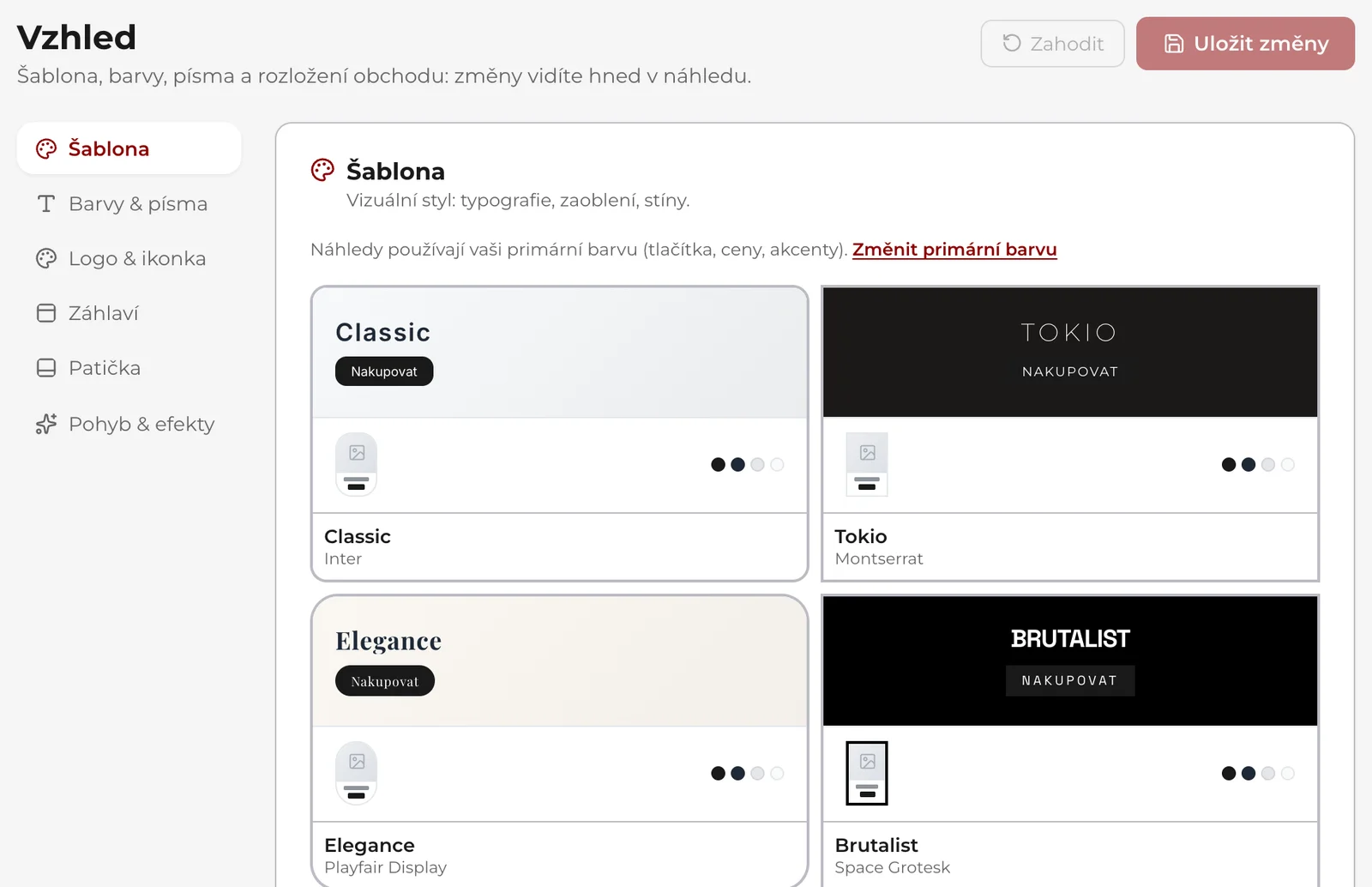
Task: Click the undo arrow icon in Zahodit button
Action: [1012, 43]
